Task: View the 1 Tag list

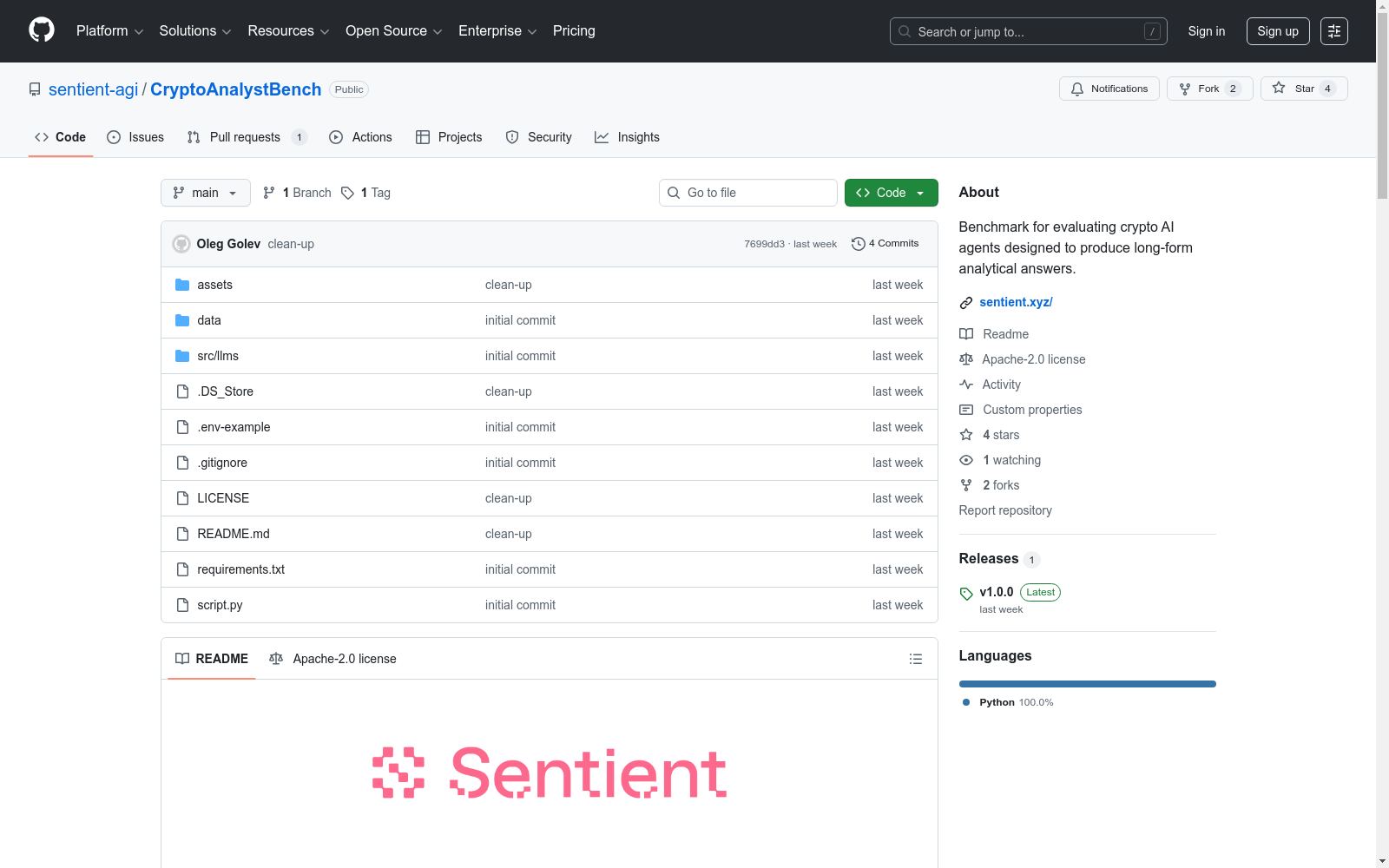Action: point(365,193)
